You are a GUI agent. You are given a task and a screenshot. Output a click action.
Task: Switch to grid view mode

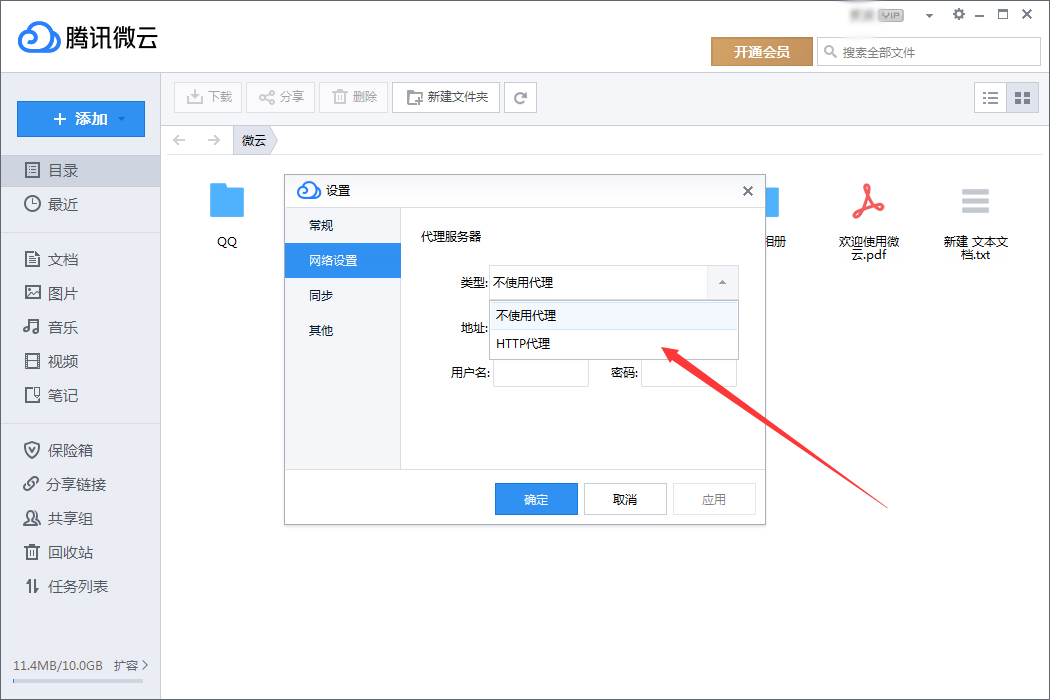tap(1024, 97)
